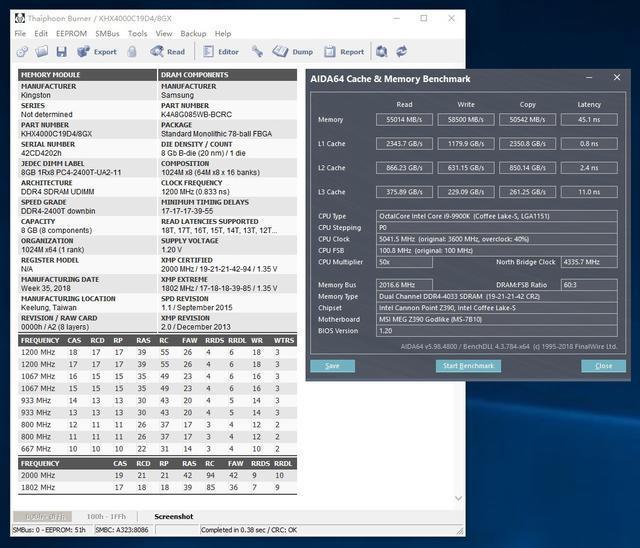
Task: Click Save in AIDA64 benchmark window
Action: tap(332, 366)
